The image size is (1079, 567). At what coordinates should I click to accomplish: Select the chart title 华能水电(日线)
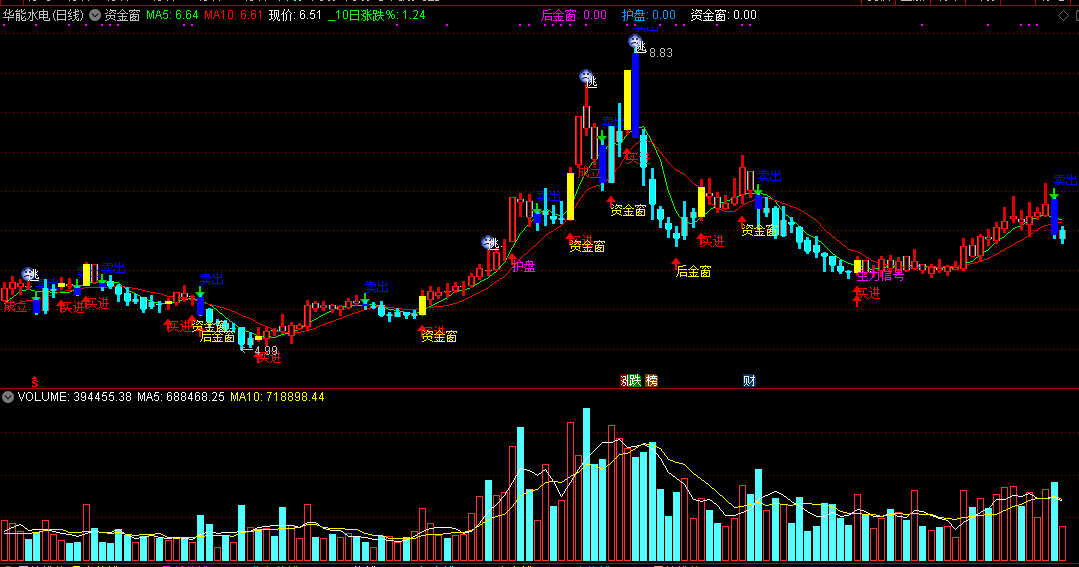click(43, 15)
